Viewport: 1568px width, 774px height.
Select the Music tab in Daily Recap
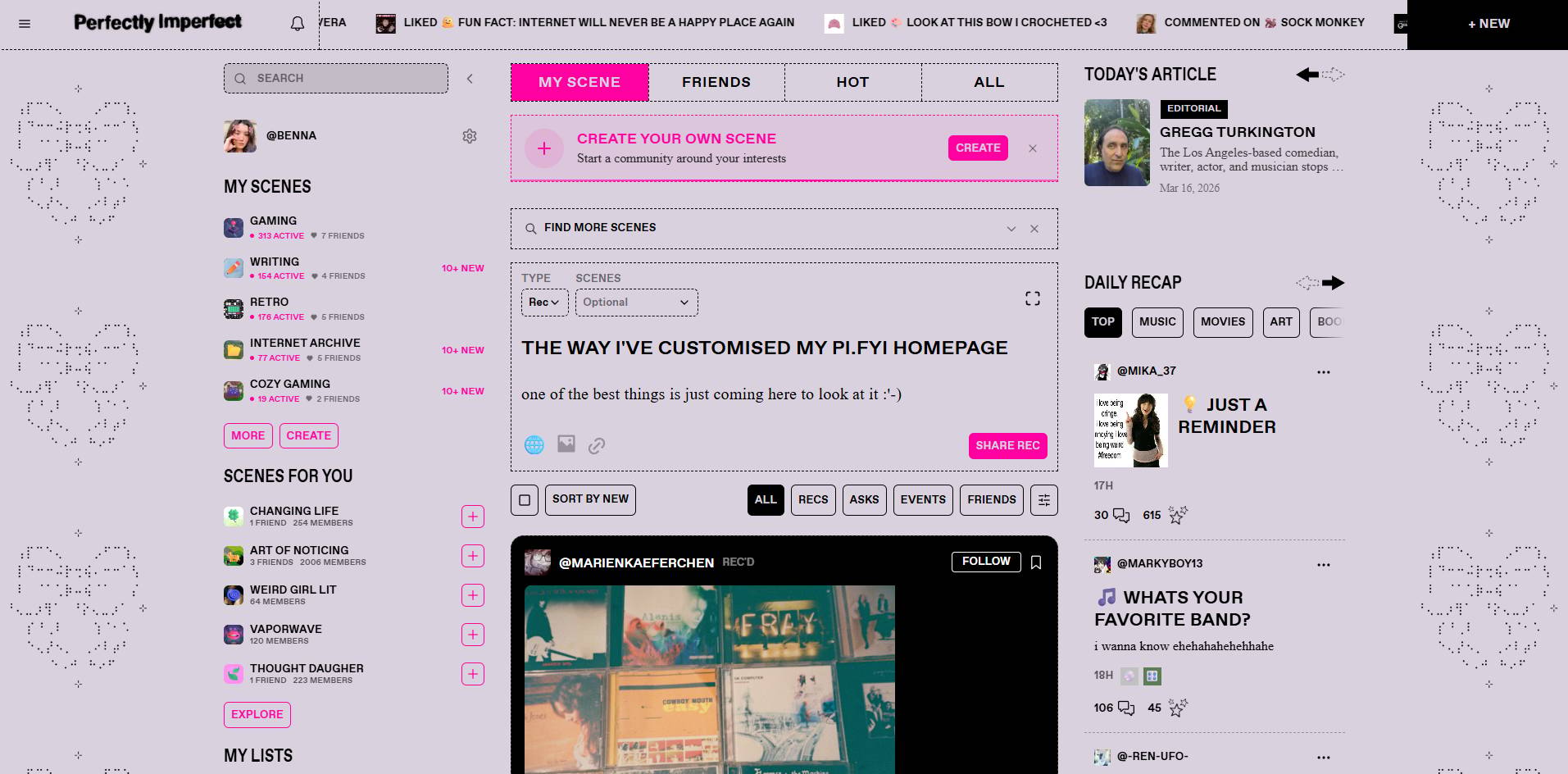[1157, 322]
